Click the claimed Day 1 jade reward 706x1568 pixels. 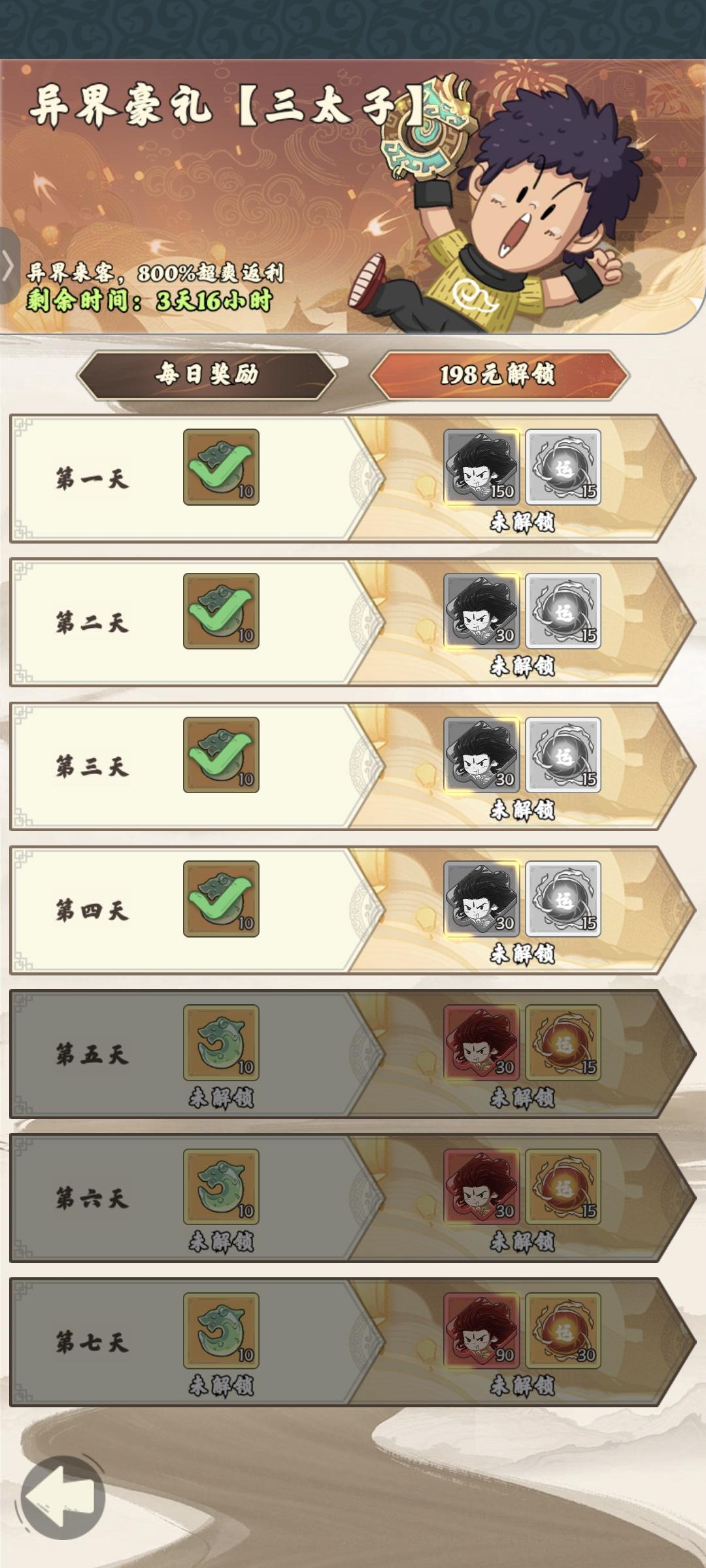point(221,467)
